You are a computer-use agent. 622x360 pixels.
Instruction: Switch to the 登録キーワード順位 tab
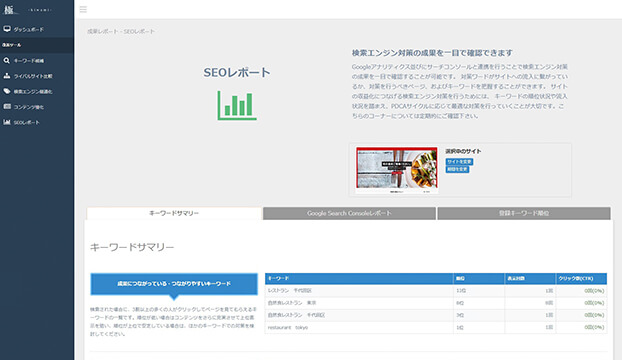524,213
